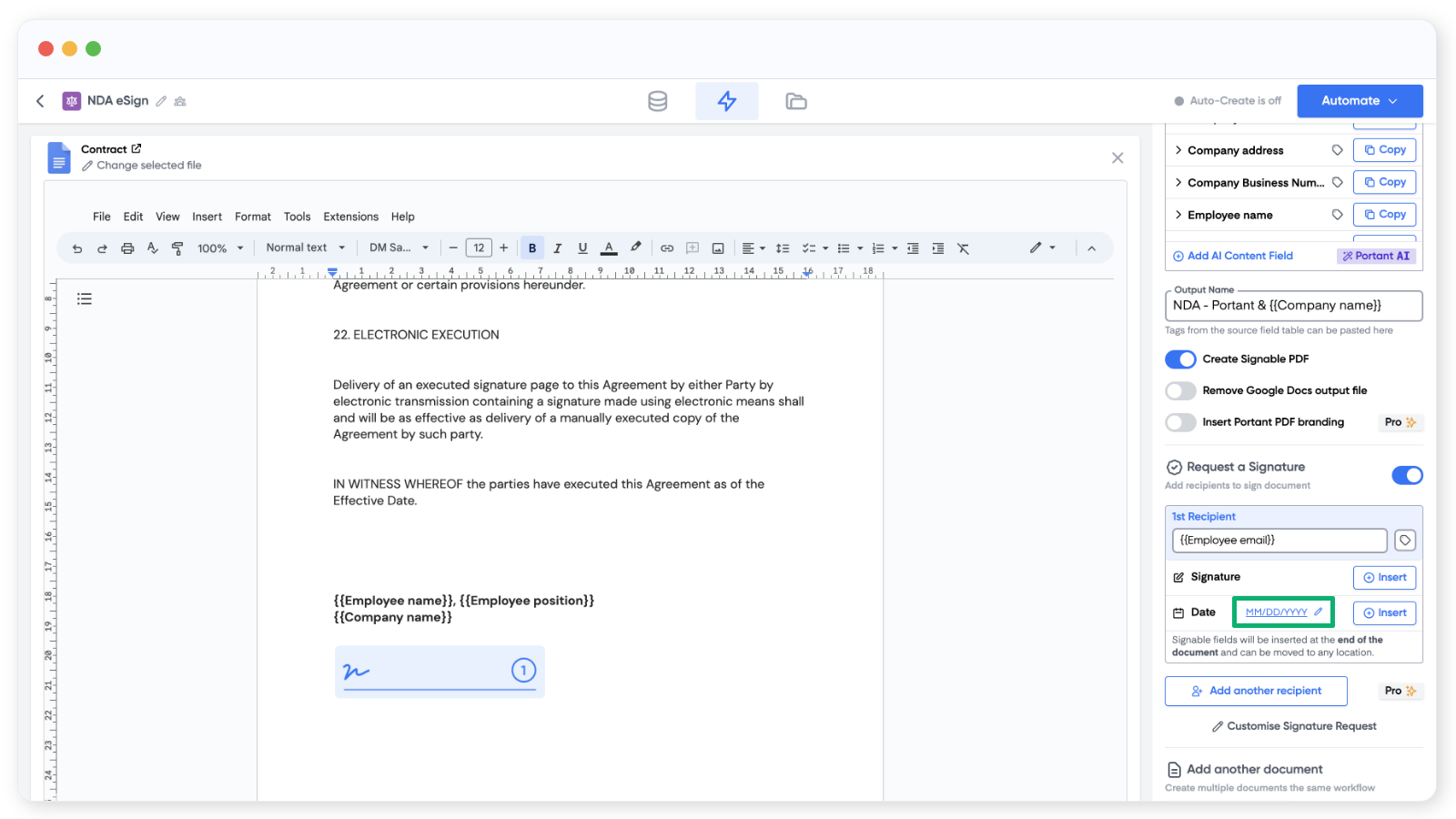
Task: Disable the Create Signable PDF toggle
Action: point(1180,359)
